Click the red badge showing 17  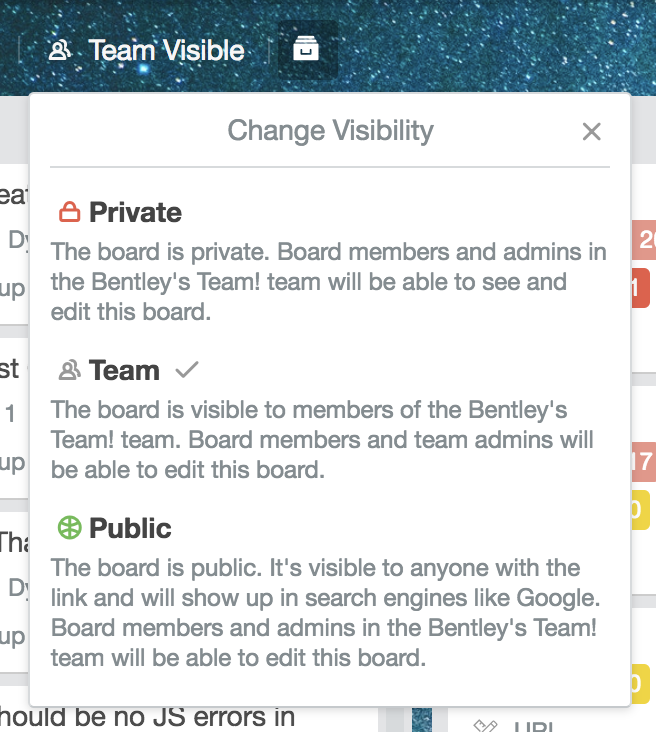[x=644, y=462]
